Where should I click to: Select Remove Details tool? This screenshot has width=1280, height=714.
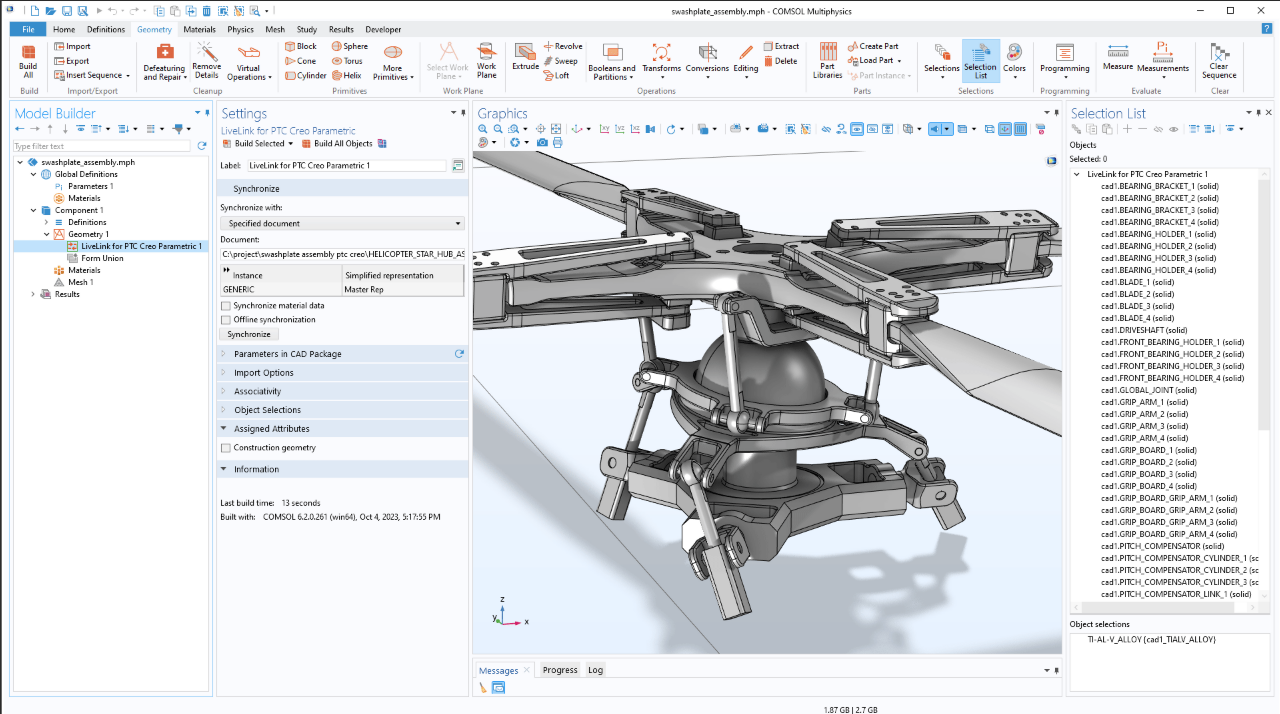[207, 61]
